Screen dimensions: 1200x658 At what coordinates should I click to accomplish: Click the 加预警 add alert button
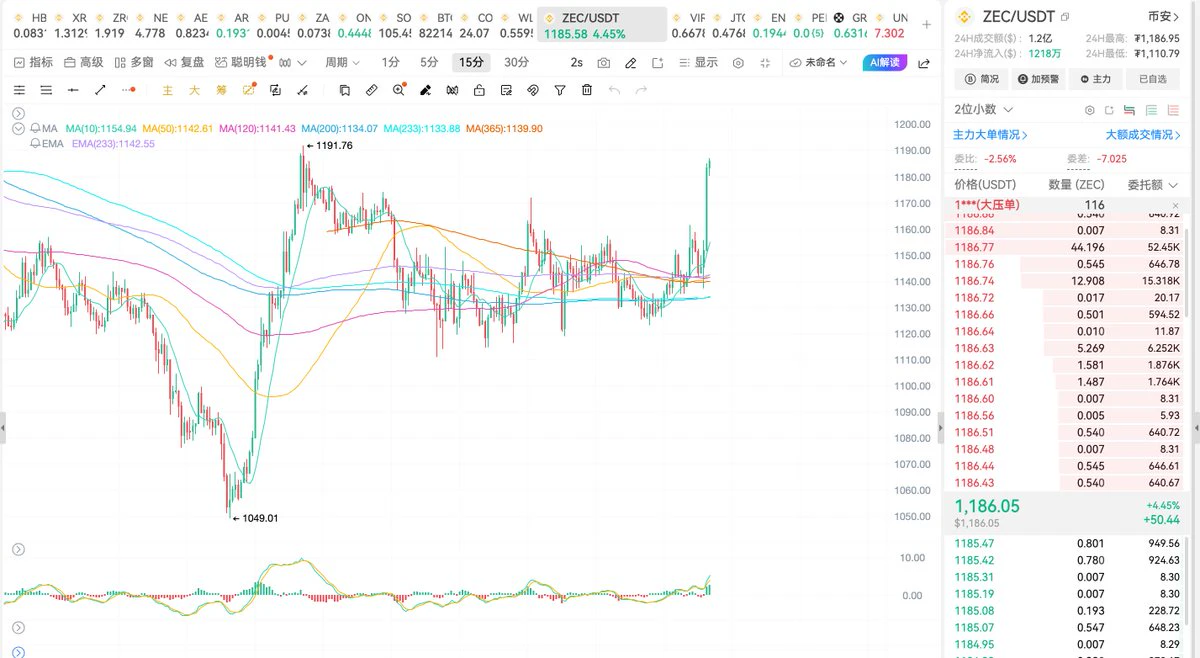click(1038, 79)
